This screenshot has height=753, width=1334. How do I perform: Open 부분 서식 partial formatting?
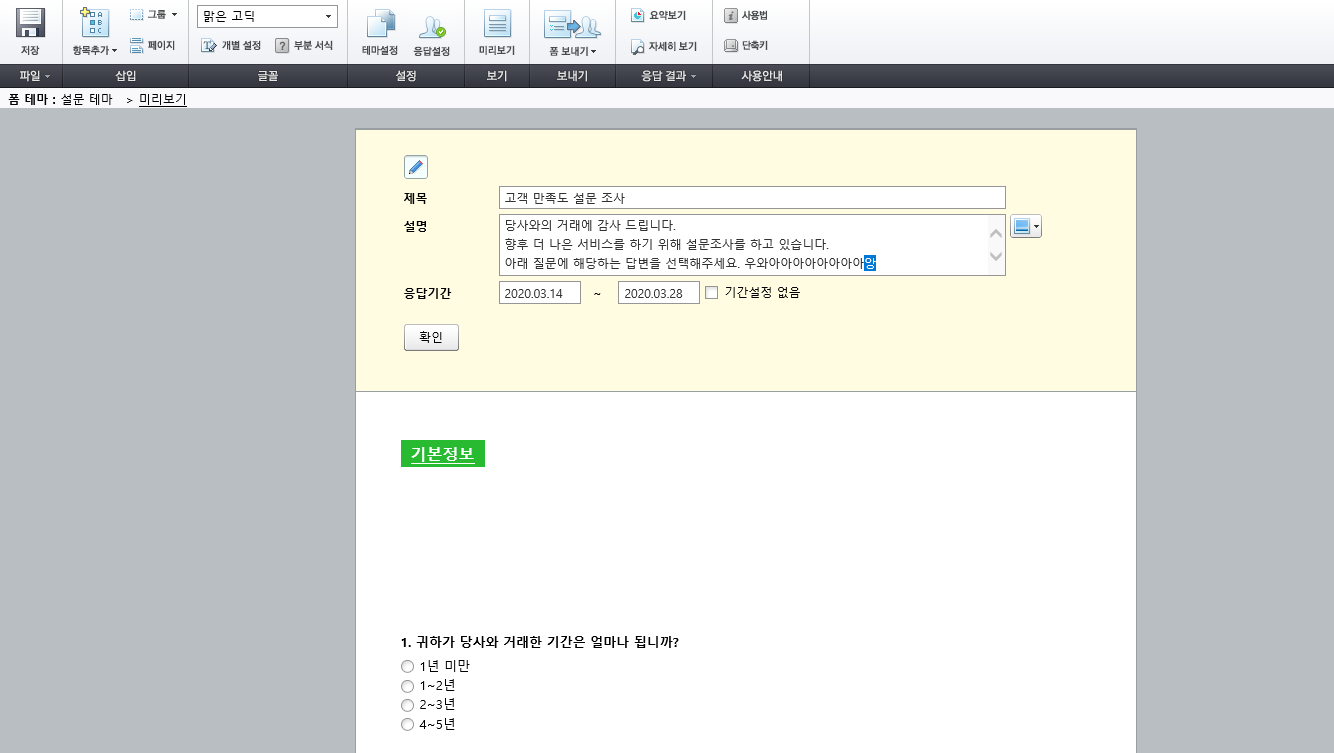(x=304, y=46)
